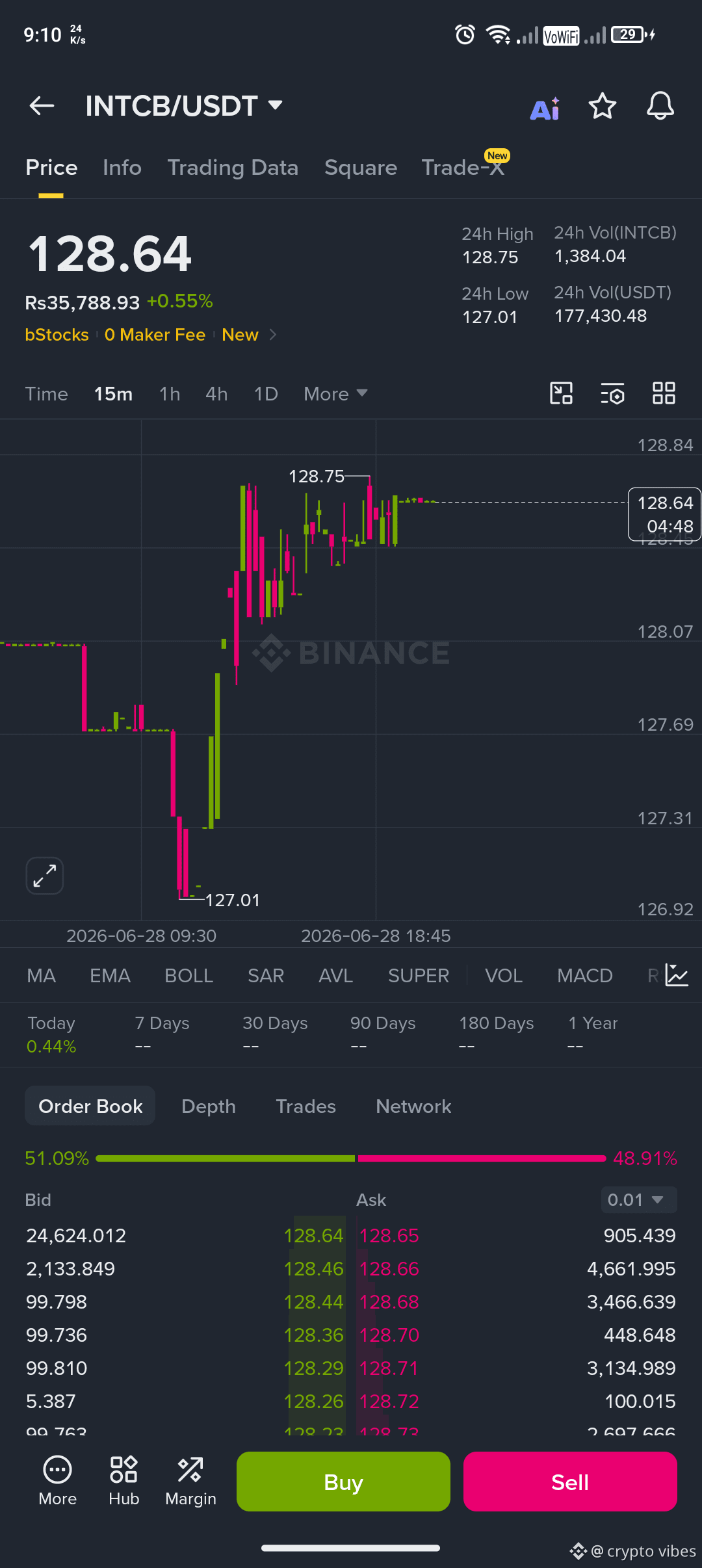Toggle the AVL indicator
Screen dimensions: 702x1568
click(x=336, y=976)
